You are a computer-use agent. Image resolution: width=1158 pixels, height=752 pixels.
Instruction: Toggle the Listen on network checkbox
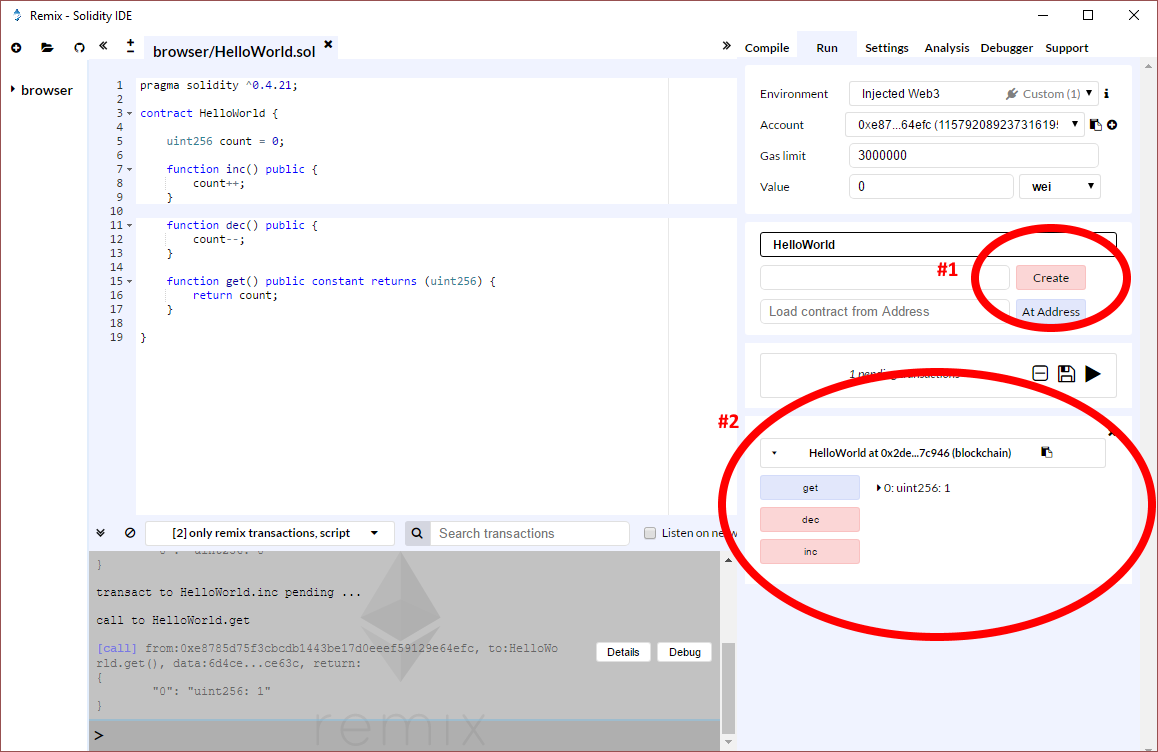tap(650, 533)
